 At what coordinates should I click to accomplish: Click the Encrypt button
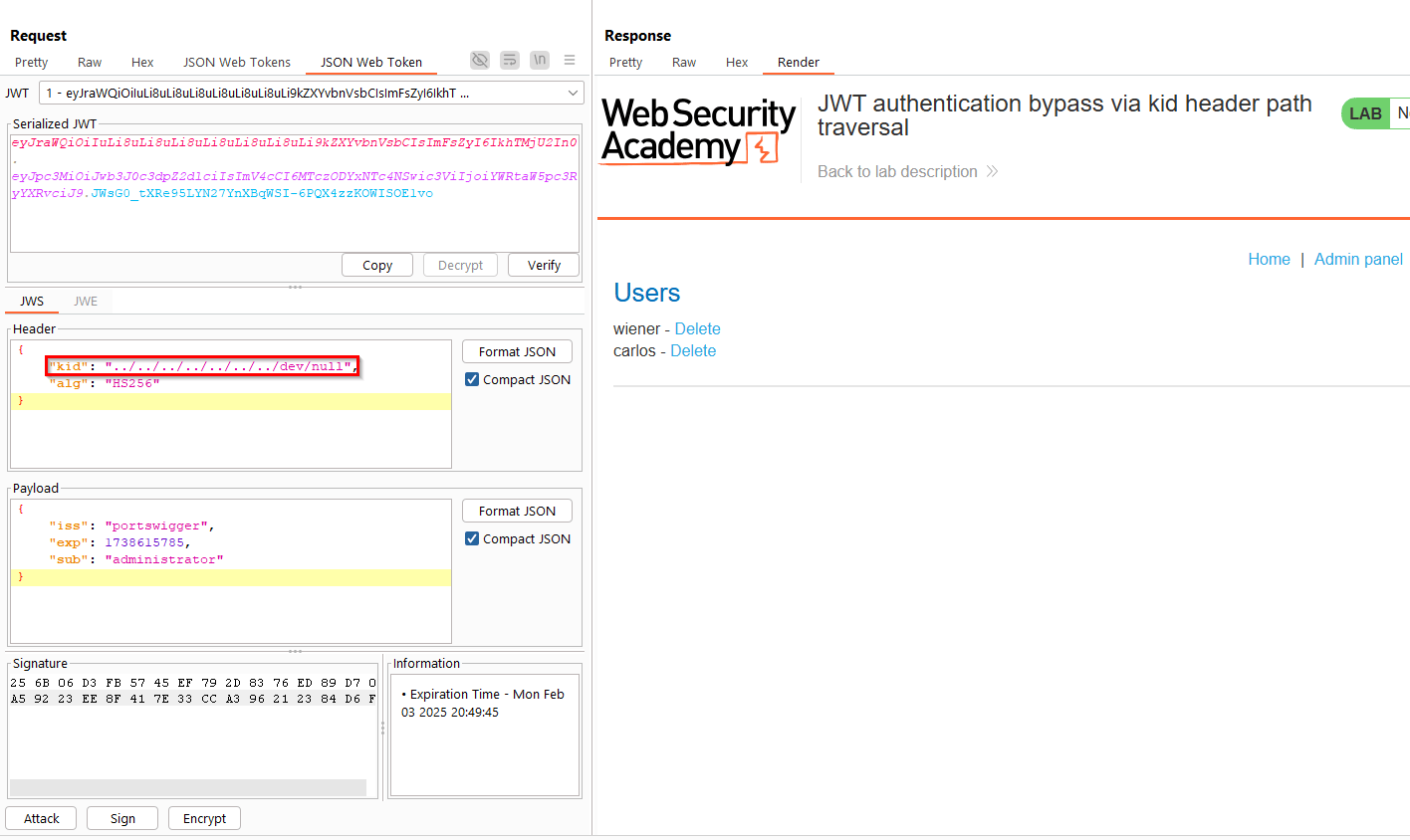point(204,818)
